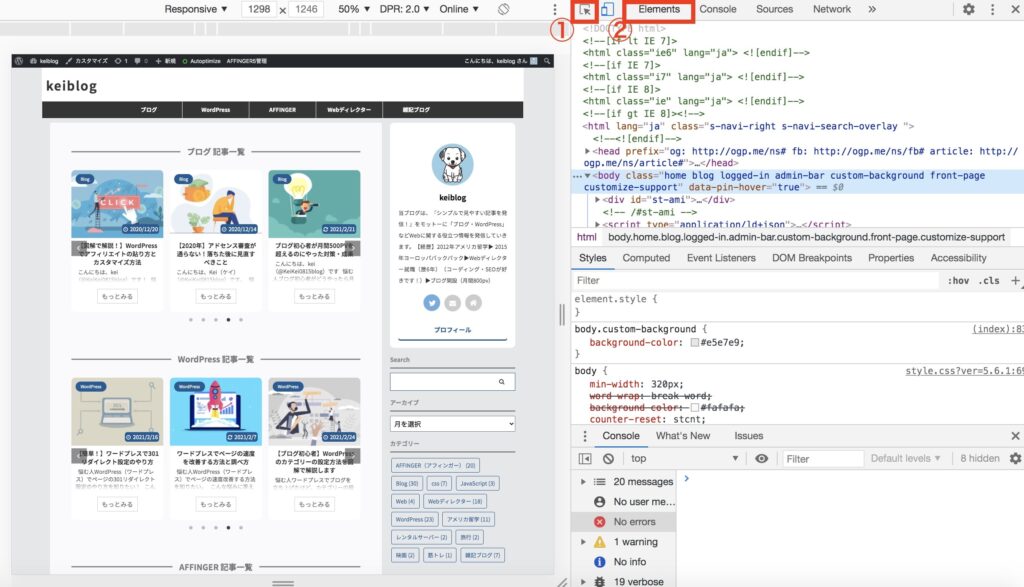Open the Default levels dropdown

[905, 458]
